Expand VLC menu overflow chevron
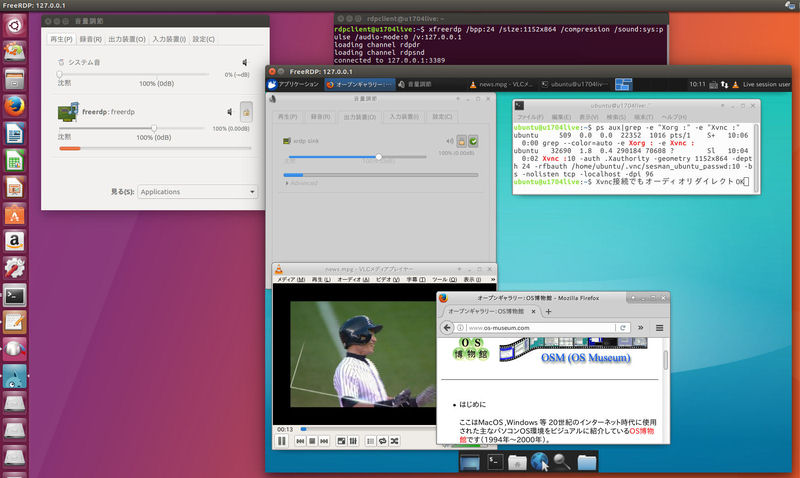The image size is (800, 478). point(493,280)
